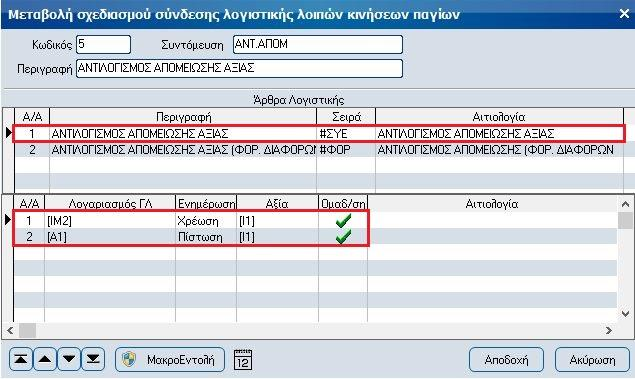Move to last record arrow button
This screenshot has height=379, width=635.
(93, 359)
